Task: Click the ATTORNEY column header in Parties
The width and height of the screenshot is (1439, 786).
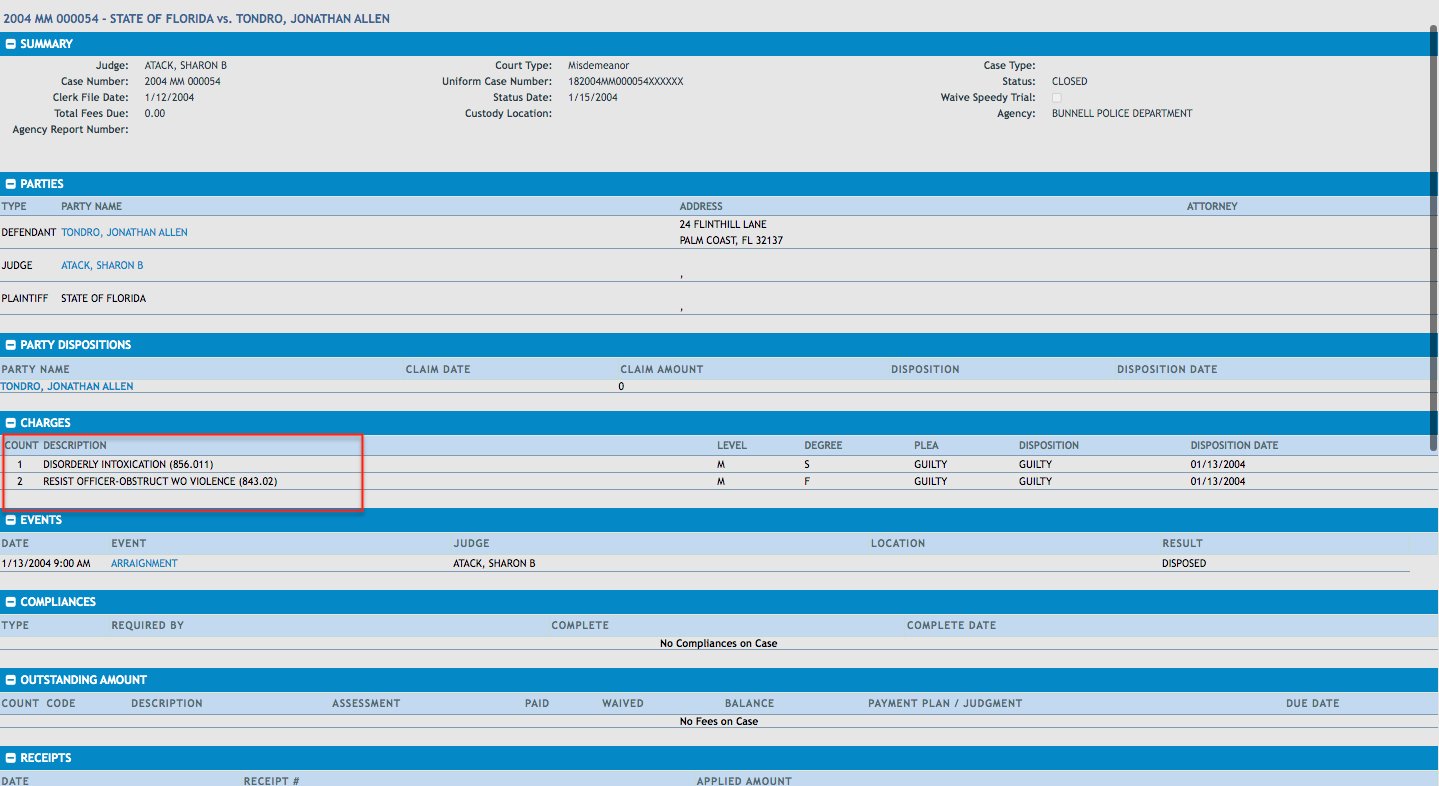Action: pyautogui.click(x=1212, y=206)
